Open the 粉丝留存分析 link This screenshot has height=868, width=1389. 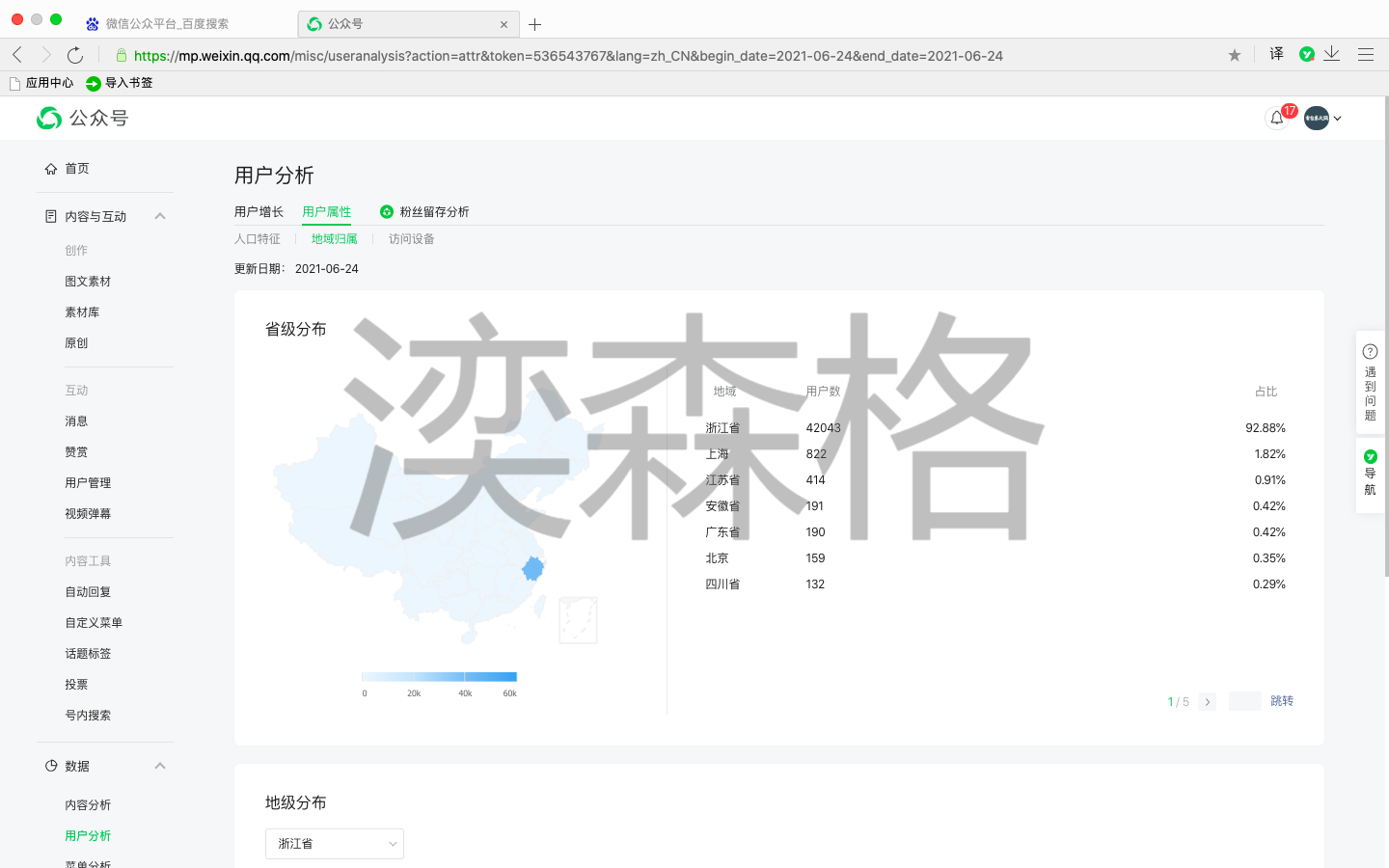pos(433,212)
